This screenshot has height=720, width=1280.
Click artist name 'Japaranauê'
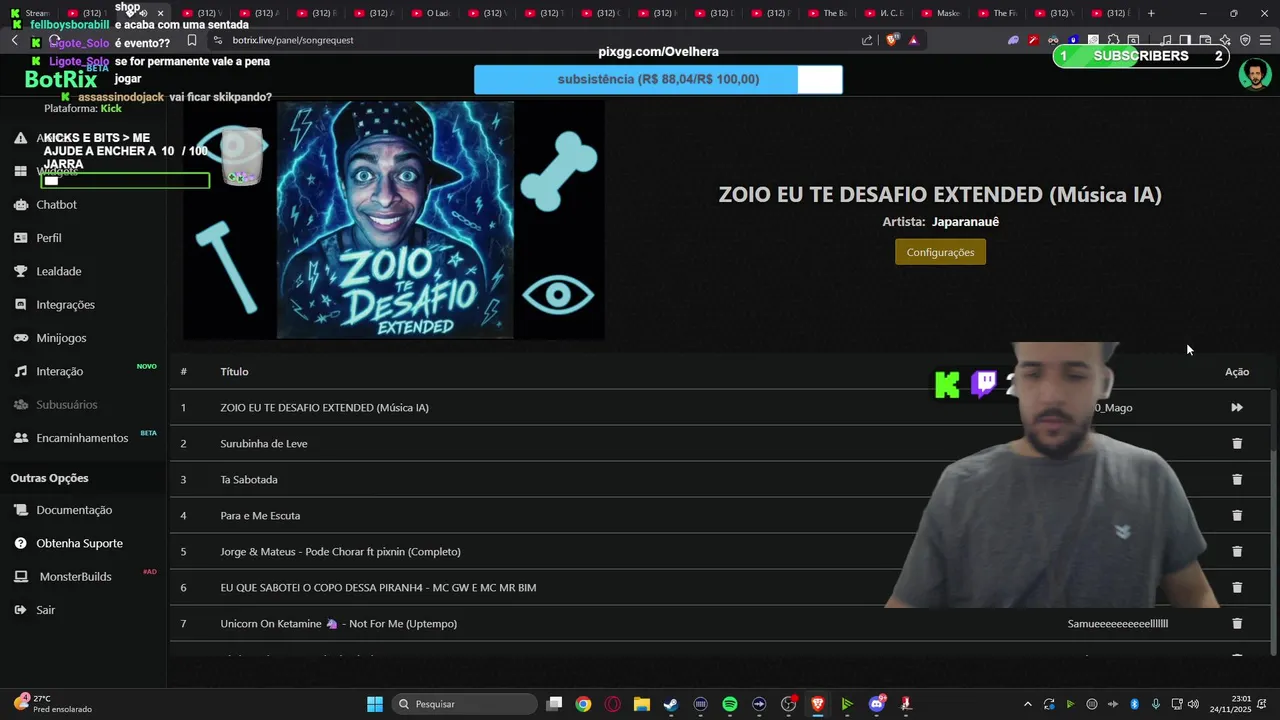[x=965, y=222]
